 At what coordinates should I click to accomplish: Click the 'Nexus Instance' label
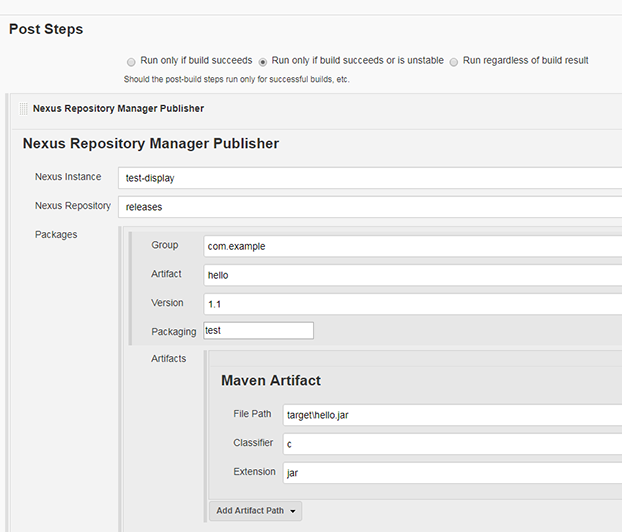click(68, 177)
